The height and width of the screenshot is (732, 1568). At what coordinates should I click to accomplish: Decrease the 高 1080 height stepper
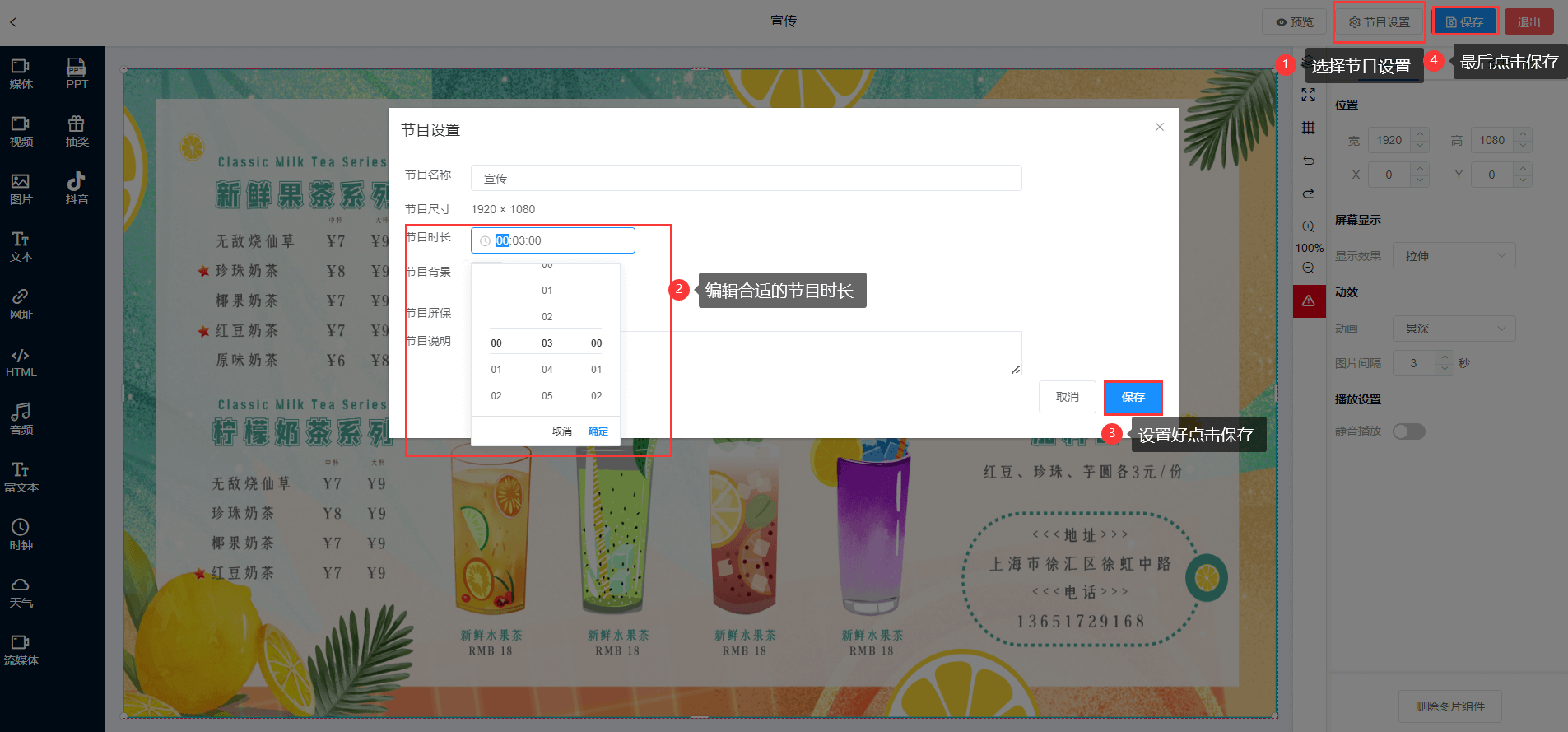pos(1523,147)
